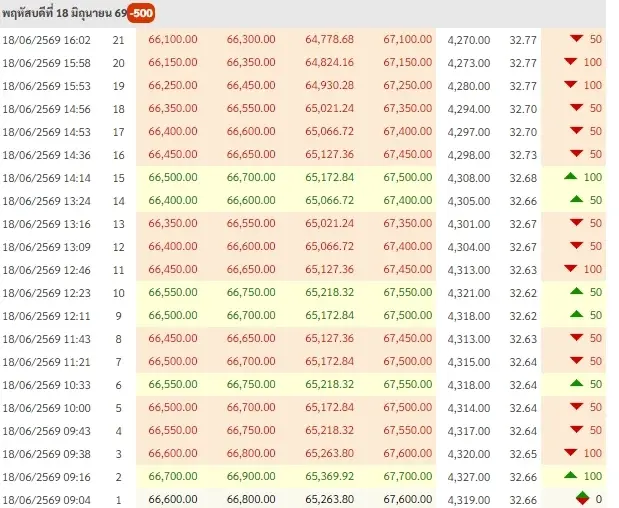Click spot value 4,327.00
The width and height of the screenshot is (619, 508).
tap(469, 477)
